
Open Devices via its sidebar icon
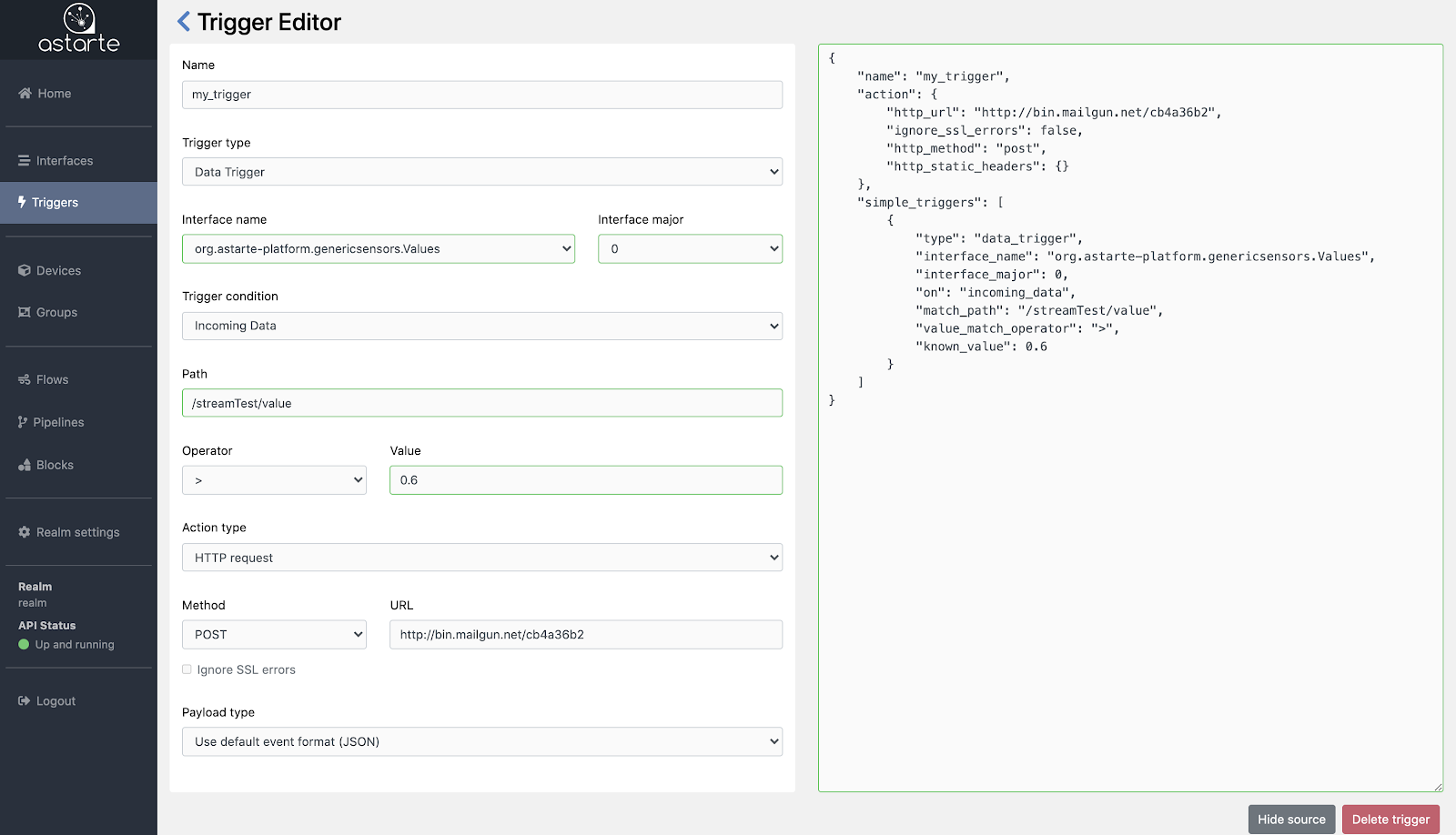[23, 270]
